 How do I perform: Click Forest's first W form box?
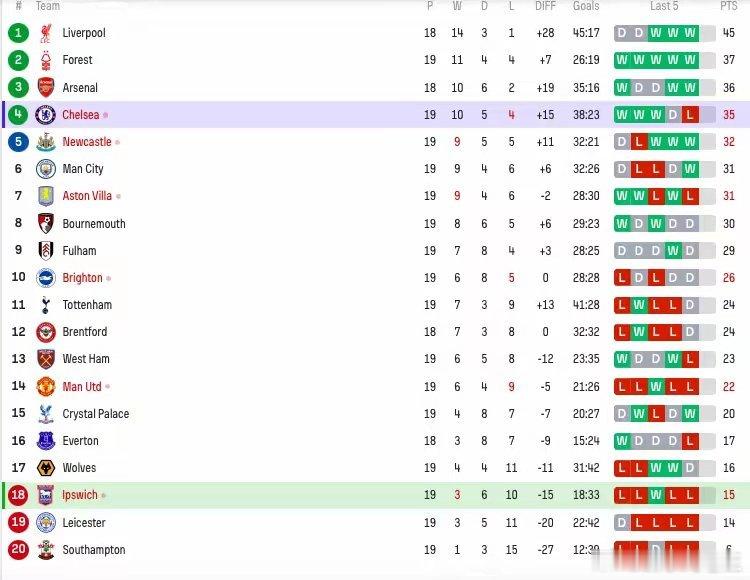click(x=622, y=60)
